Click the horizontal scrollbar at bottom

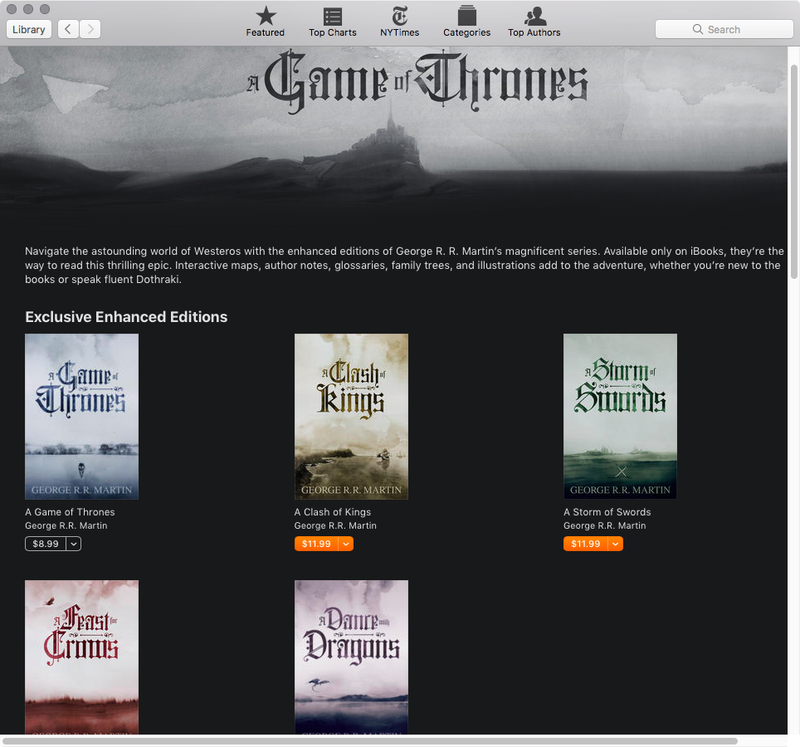coord(370,740)
